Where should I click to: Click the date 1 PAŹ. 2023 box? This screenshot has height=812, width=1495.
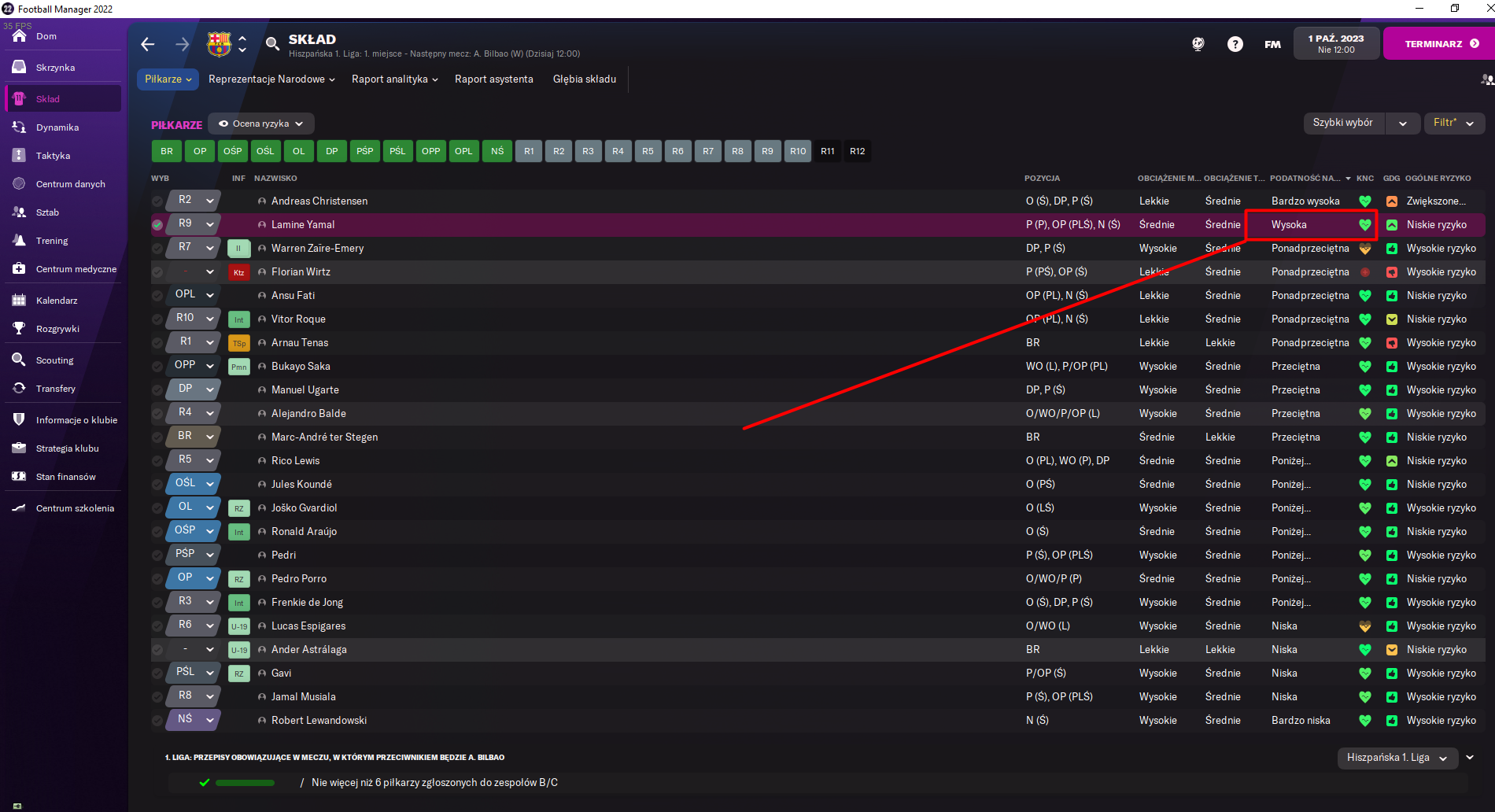click(1336, 44)
